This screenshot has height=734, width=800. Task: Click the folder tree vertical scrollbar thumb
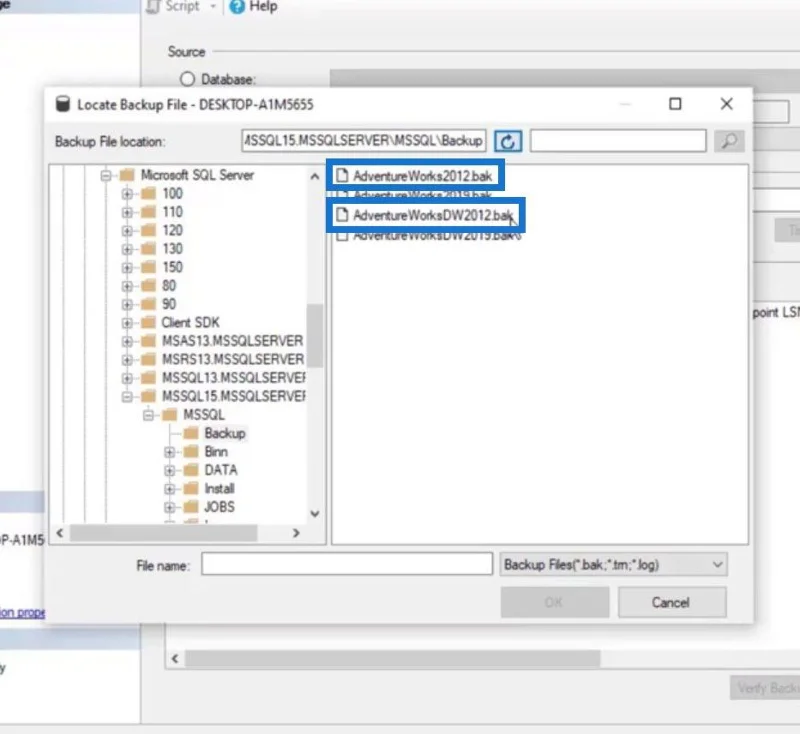click(x=315, y=335)
